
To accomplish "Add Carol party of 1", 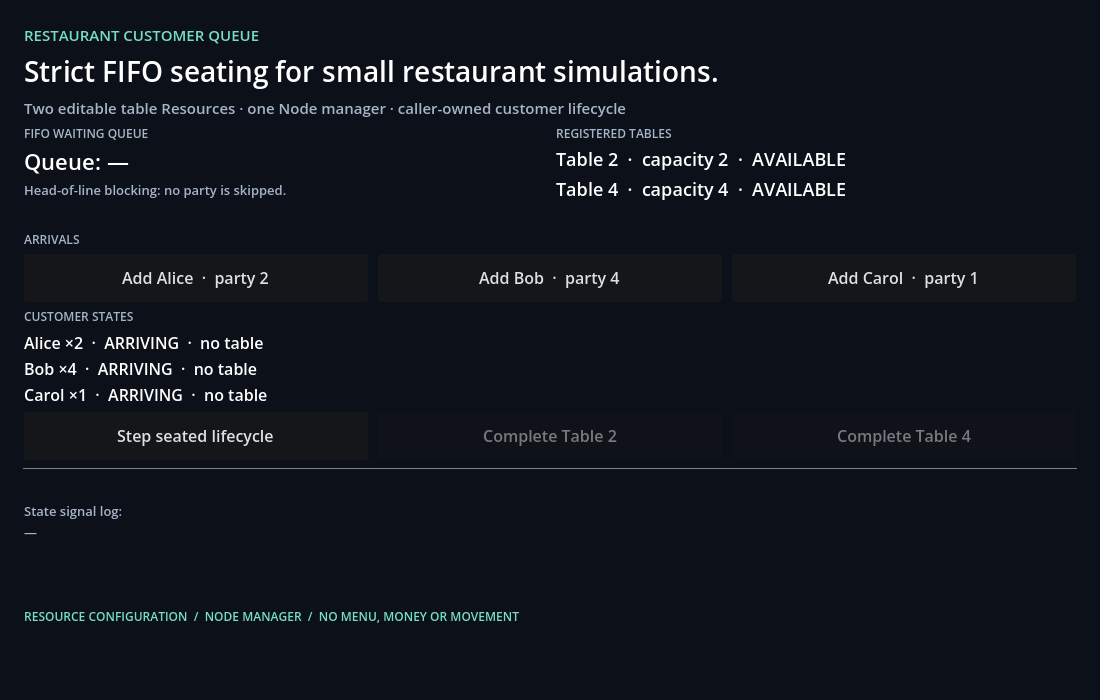I will tap(904, 278).
